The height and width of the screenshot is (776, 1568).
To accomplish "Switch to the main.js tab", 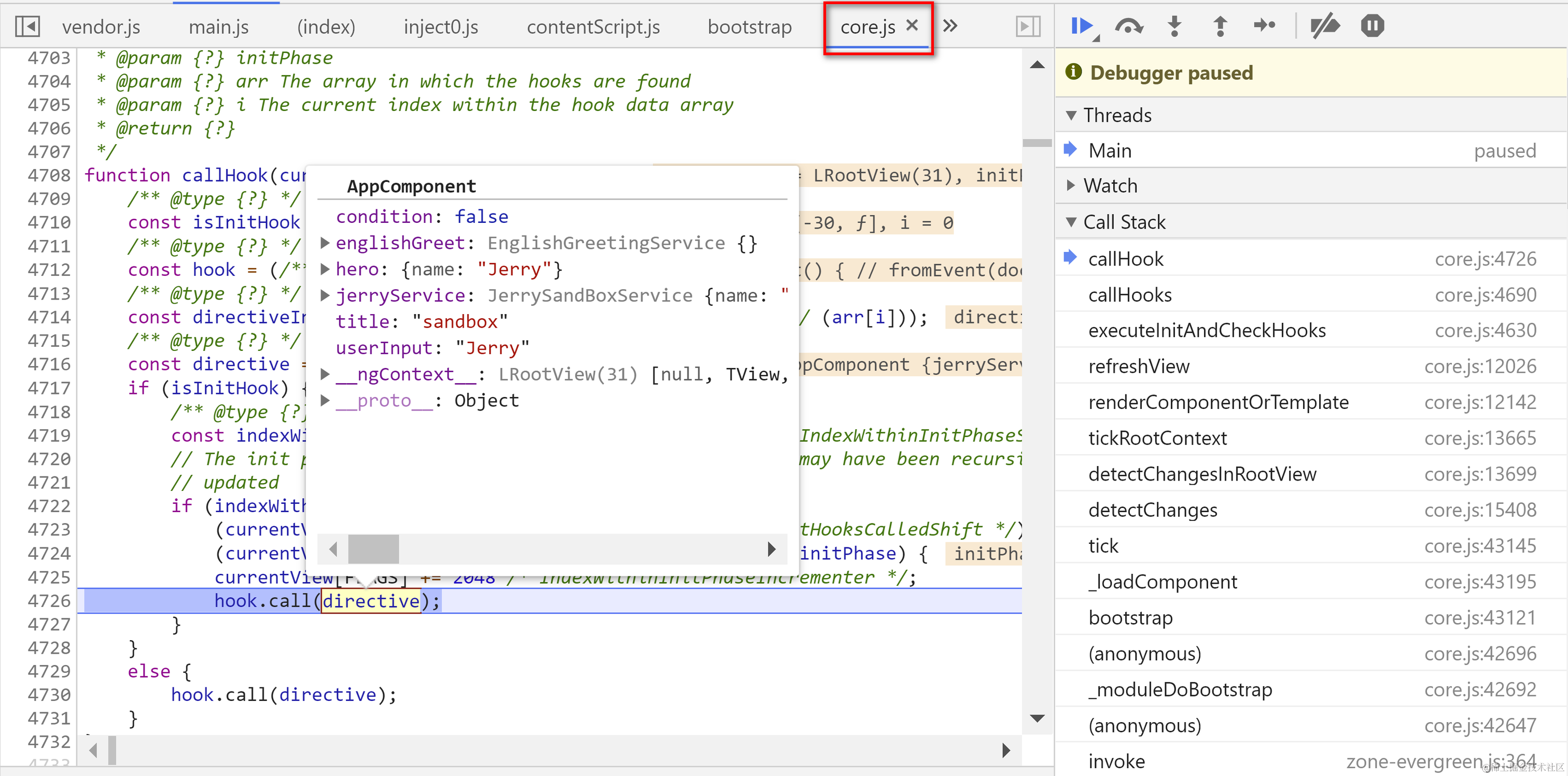I will tap(218, 27).
